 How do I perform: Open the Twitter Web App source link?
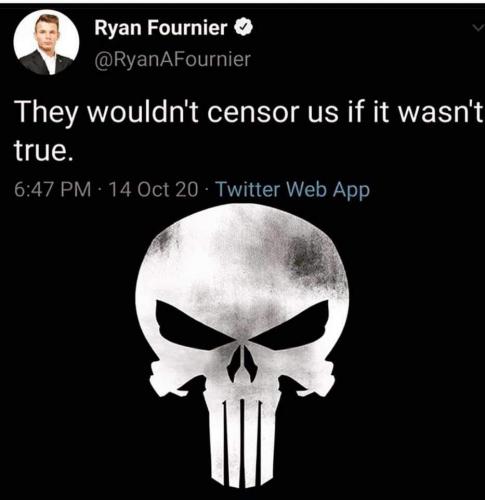tap(293, 190)
